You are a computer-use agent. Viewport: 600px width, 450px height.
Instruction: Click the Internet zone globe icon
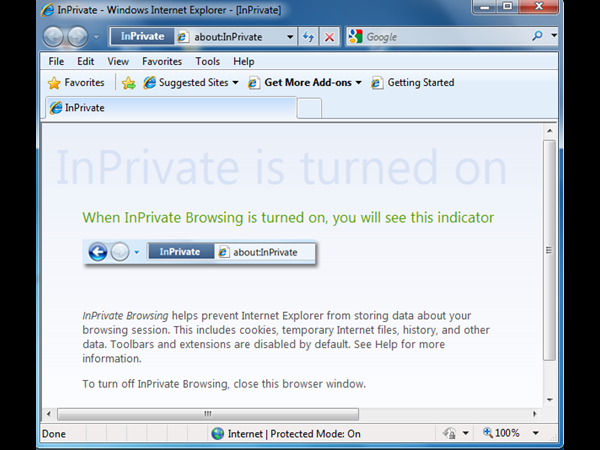coord(218,434)
